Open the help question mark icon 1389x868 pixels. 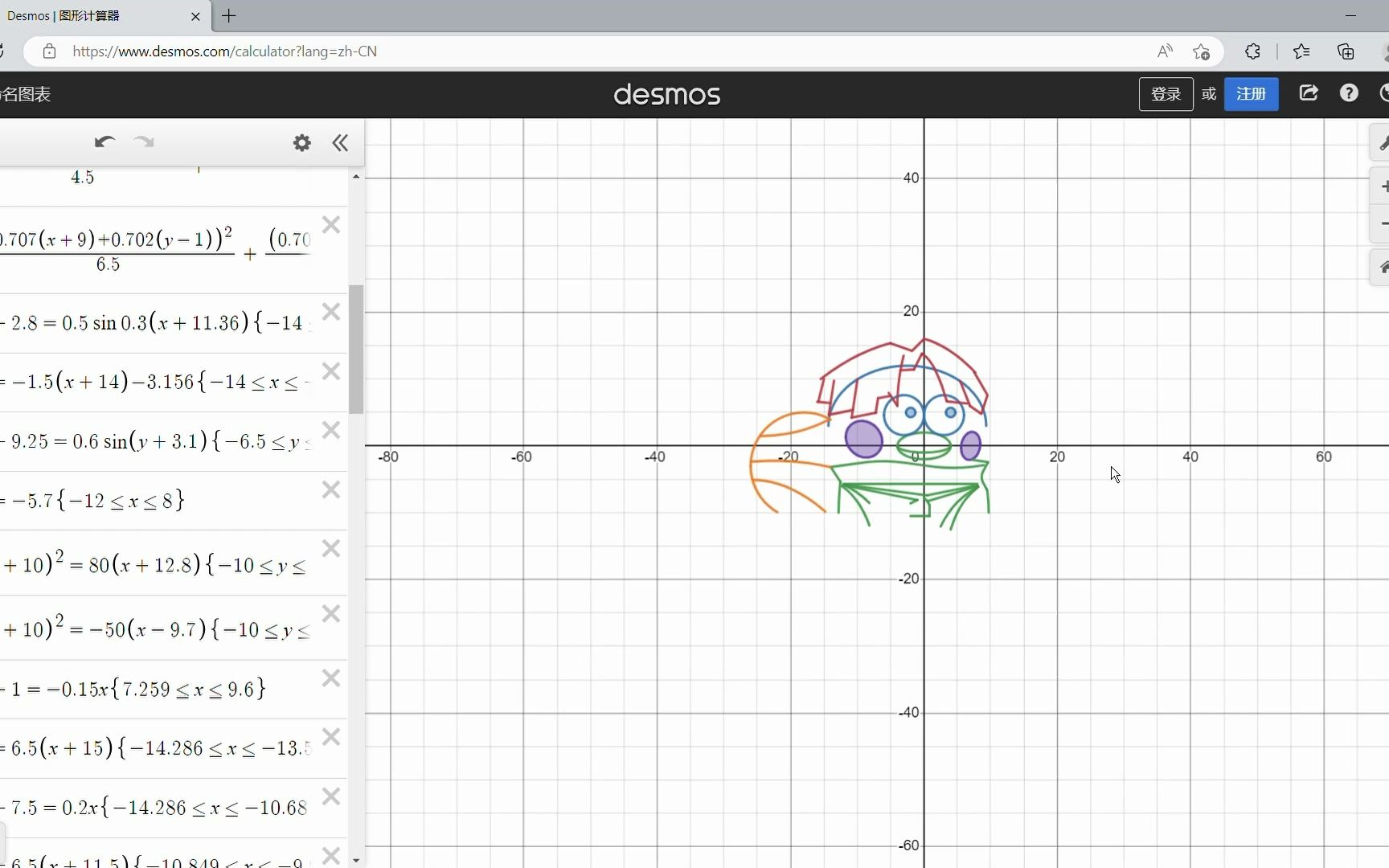[x=1349, y=93]
